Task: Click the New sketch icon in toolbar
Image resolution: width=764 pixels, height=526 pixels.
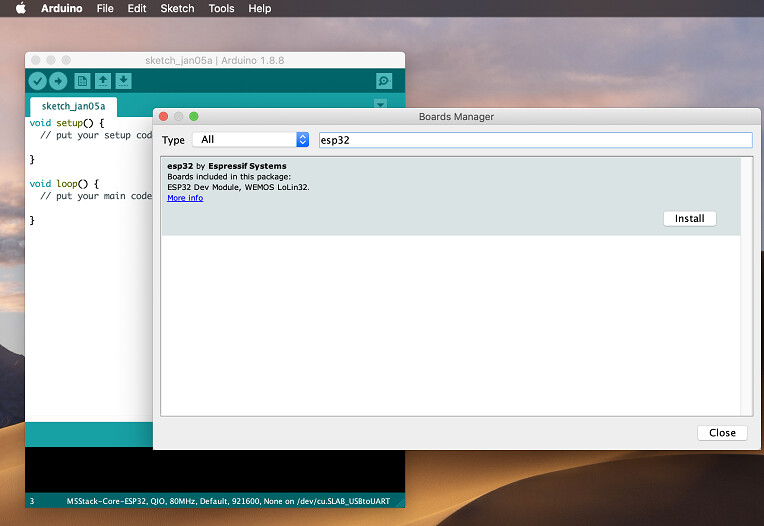Action: tap(82, 81)
